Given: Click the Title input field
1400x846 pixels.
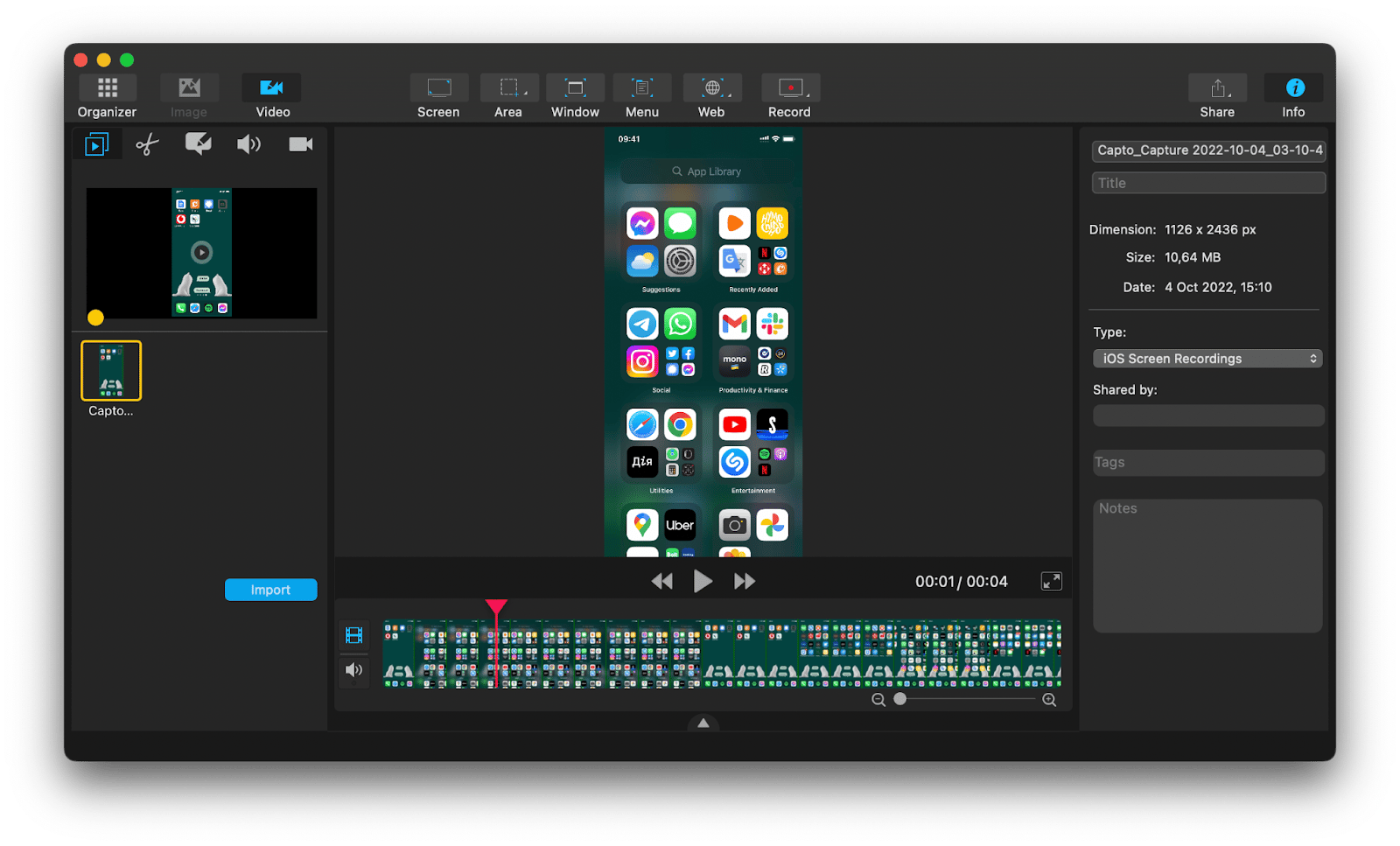Looking at the screenshot, I should tap(1208, 183).
